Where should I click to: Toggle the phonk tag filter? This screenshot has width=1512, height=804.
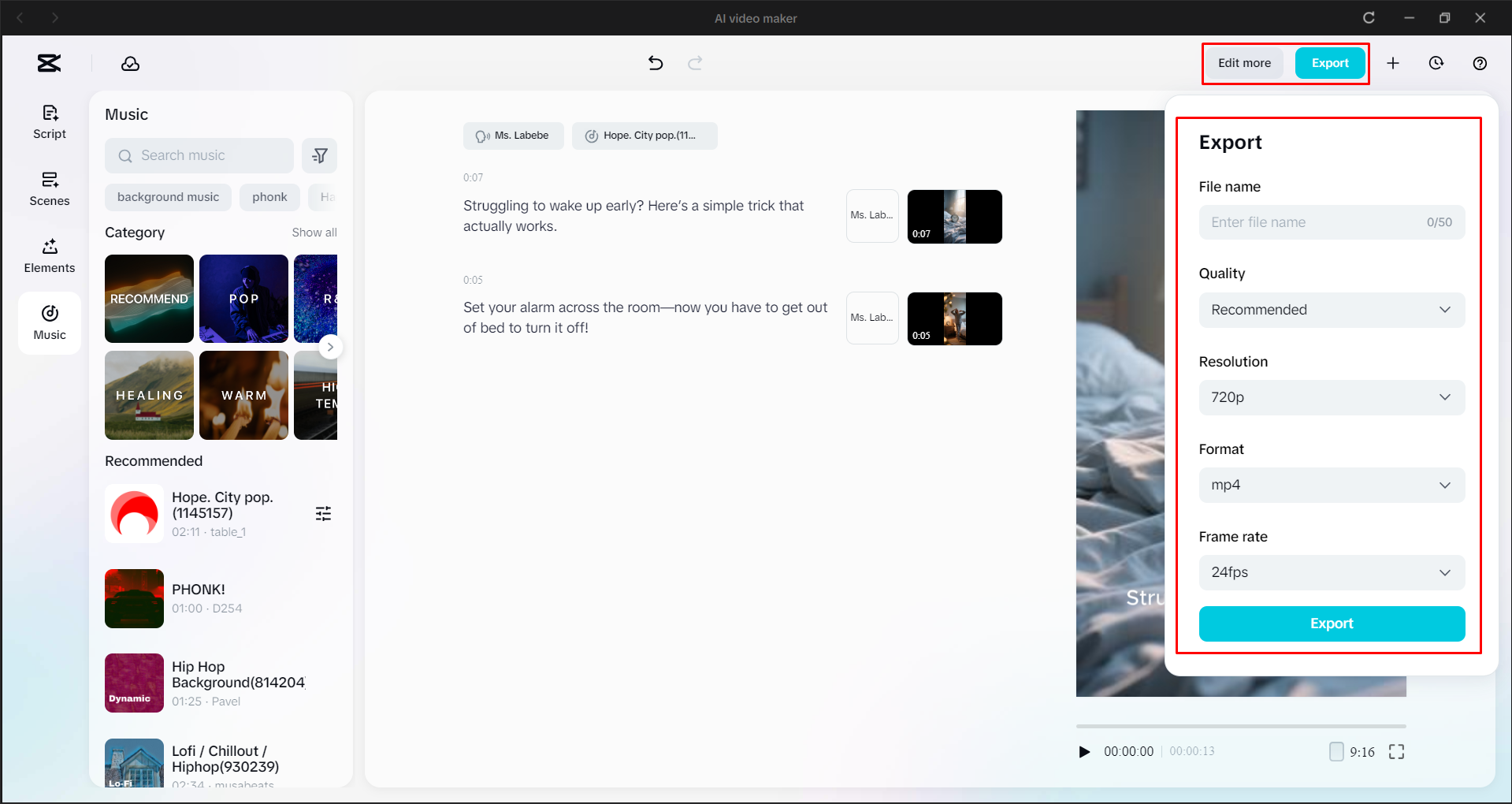269,197
